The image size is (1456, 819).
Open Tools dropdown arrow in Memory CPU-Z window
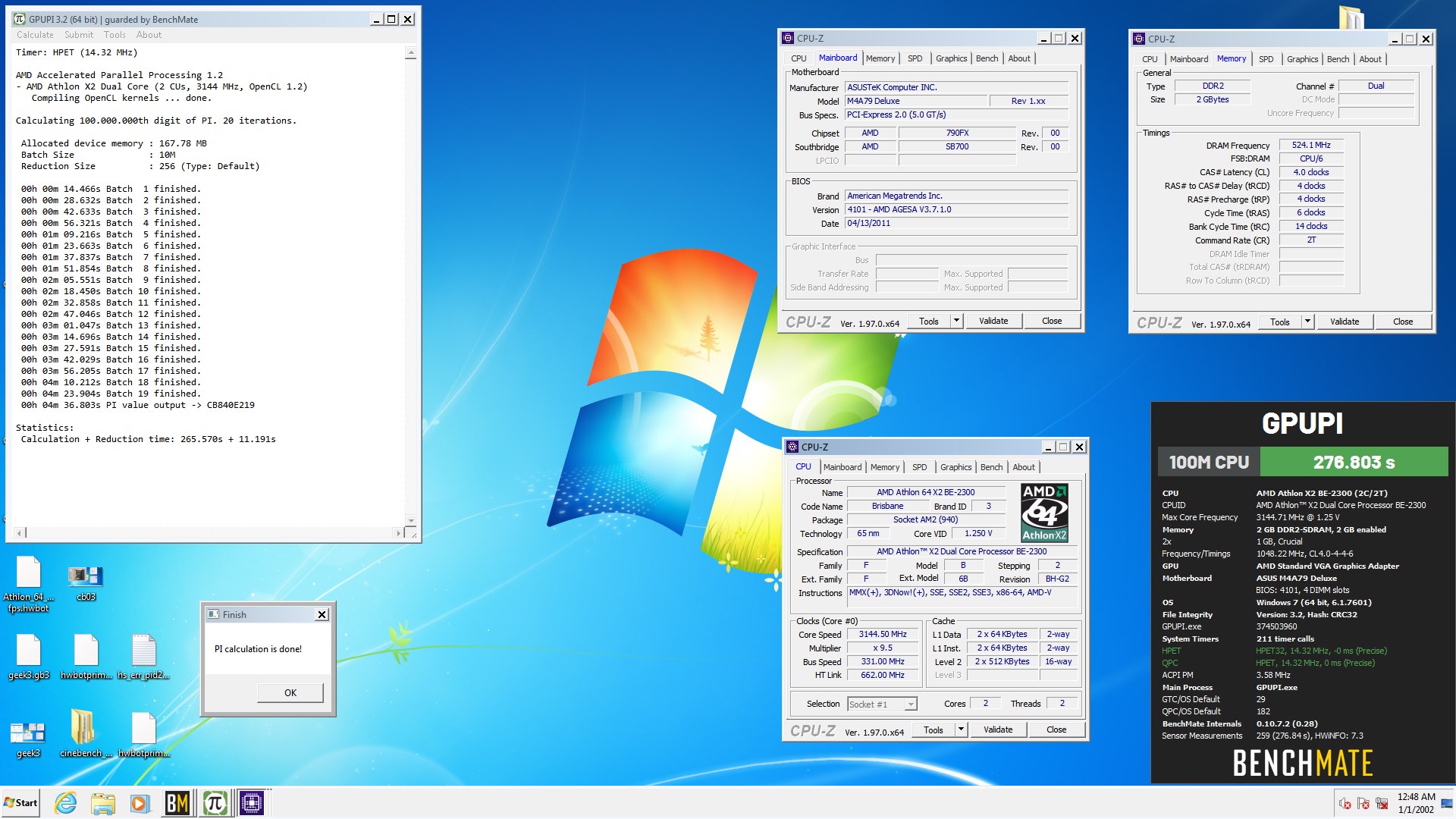(x=1307, y=322)
